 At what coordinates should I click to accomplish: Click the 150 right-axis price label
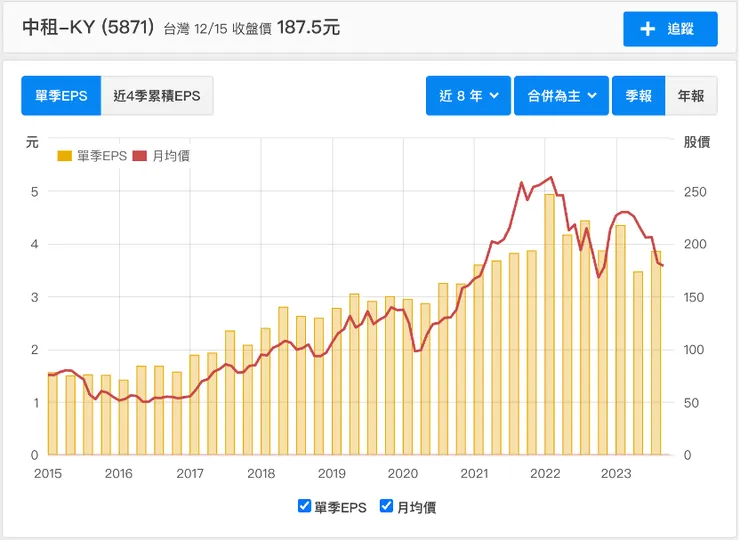tap(694, 297)
